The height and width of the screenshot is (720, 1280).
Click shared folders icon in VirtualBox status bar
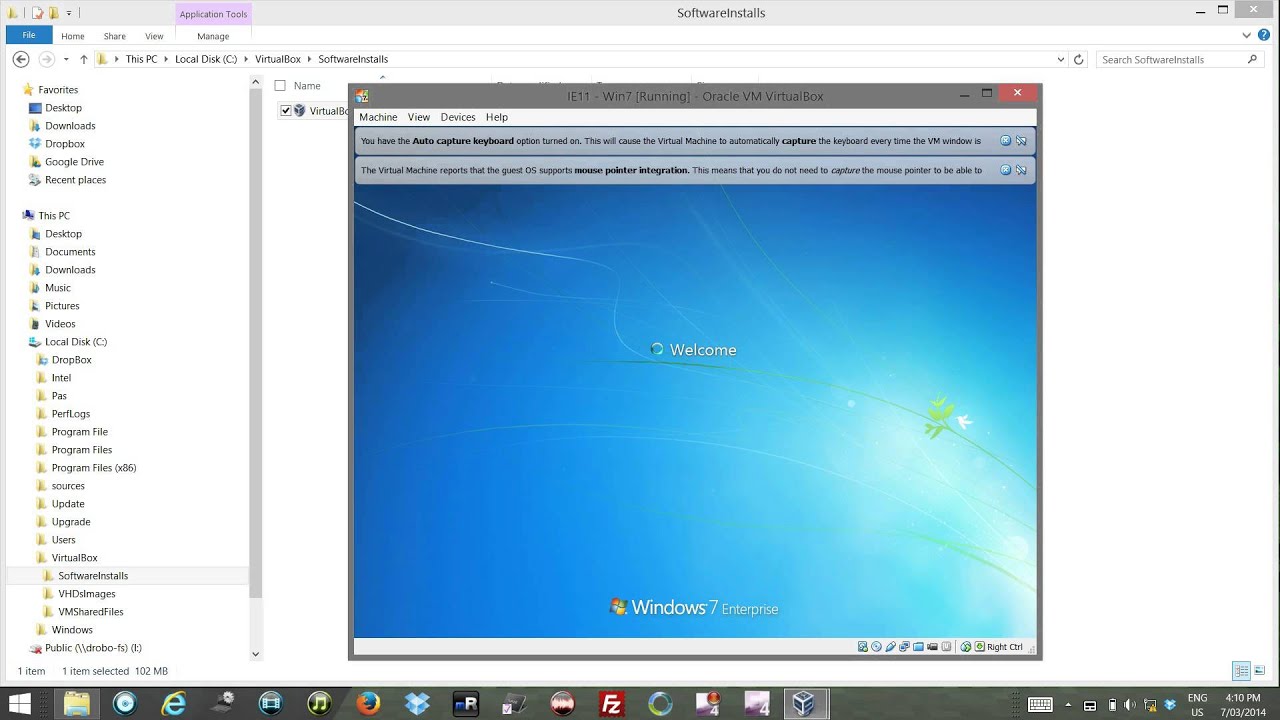click(918, 647)
